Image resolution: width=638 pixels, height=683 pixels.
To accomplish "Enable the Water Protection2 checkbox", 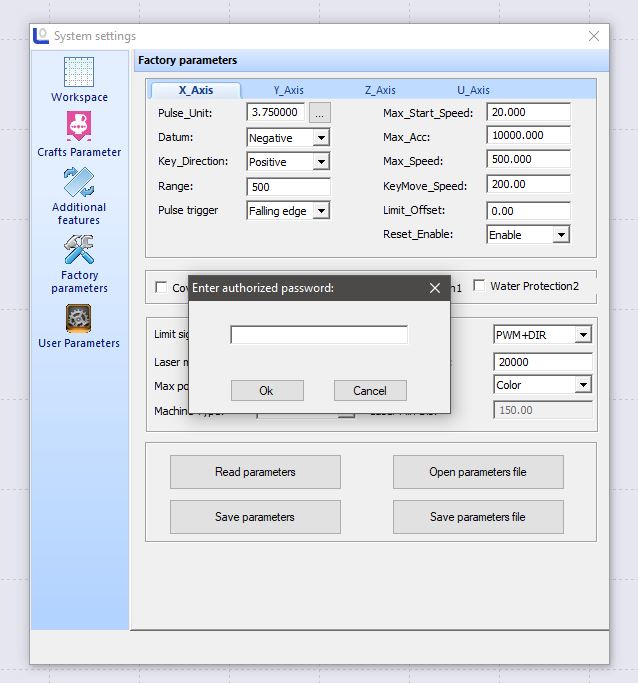I will pos(480,287).
